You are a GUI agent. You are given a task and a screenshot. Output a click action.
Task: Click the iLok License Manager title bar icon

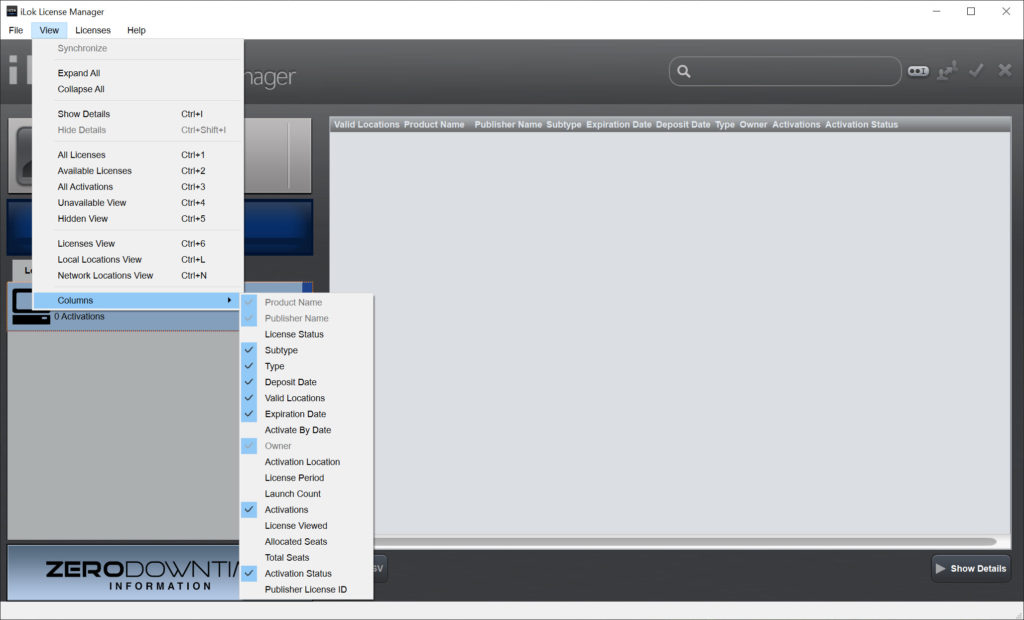(x=11, y=11)
